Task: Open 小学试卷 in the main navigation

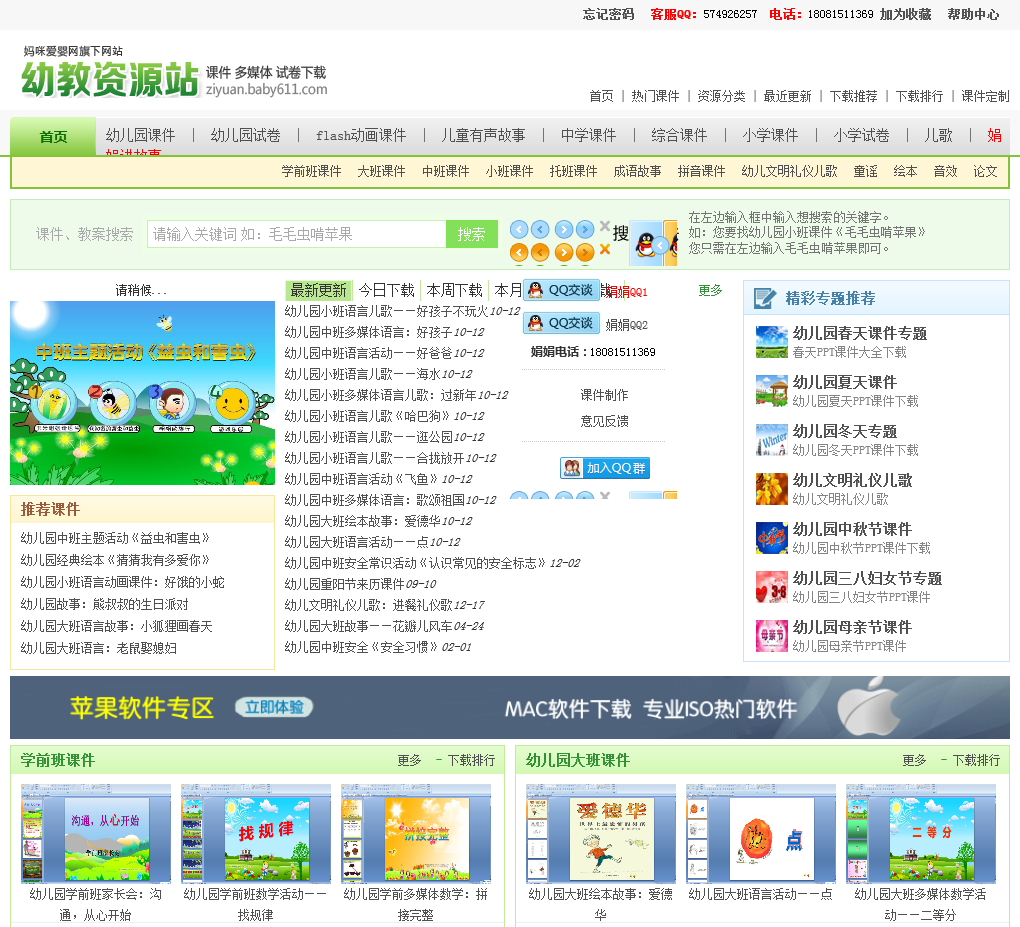Action: click(861, 135)
